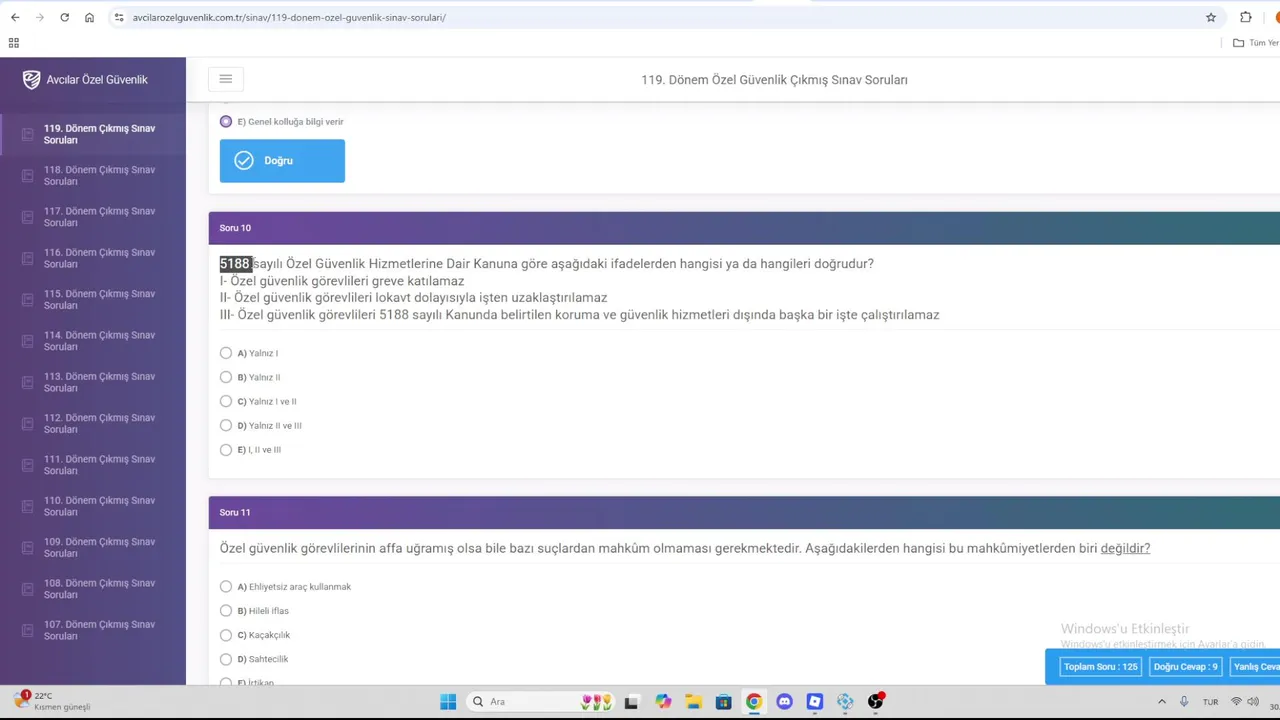Open Discord from the taskbar
Viewport: 1280px width, 720px height.
pyautogui.click(x=784, y=702)
